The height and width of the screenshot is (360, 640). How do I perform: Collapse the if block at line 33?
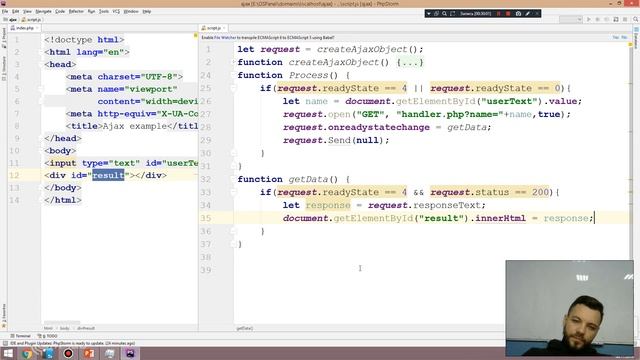pos(233,192)
